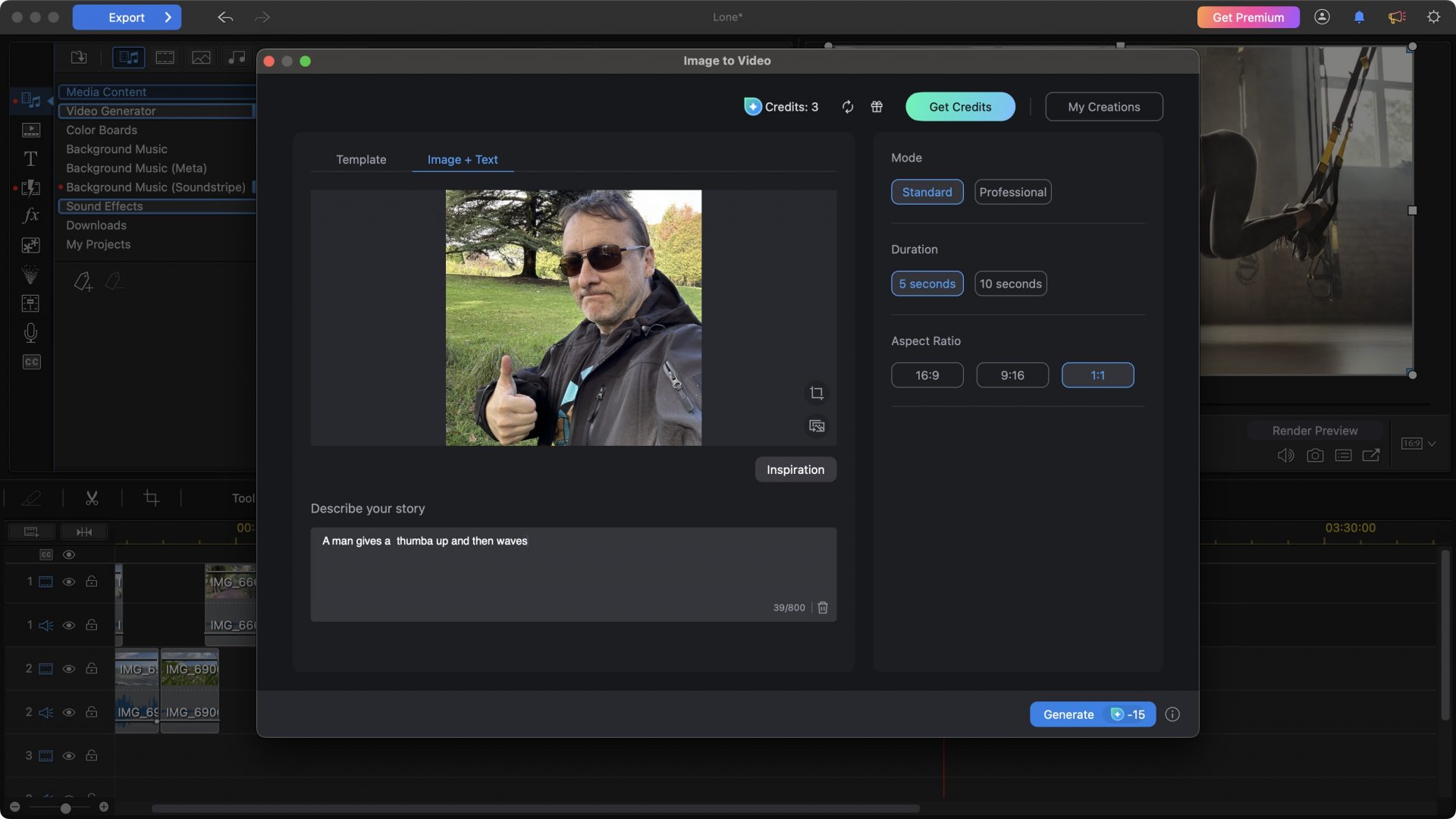Select the 16:9 aspect ratio

tap(927, 375)
